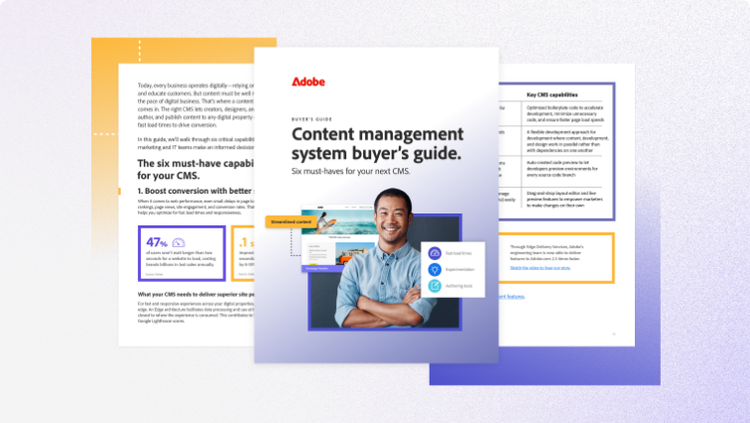Screen dimensions: 750x423
Task: Click the 'Key CMS capabilities' table header
Action: click(x=556, y=93)
